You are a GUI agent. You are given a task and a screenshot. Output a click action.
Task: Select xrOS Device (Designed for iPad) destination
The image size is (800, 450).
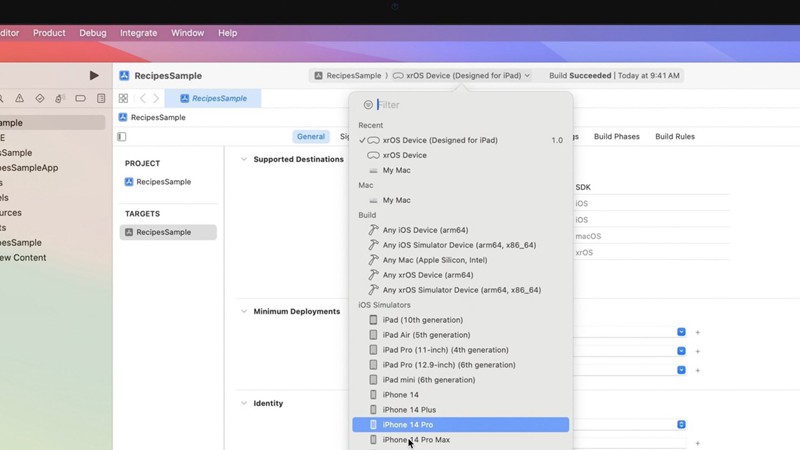click(x=461, y=140)
